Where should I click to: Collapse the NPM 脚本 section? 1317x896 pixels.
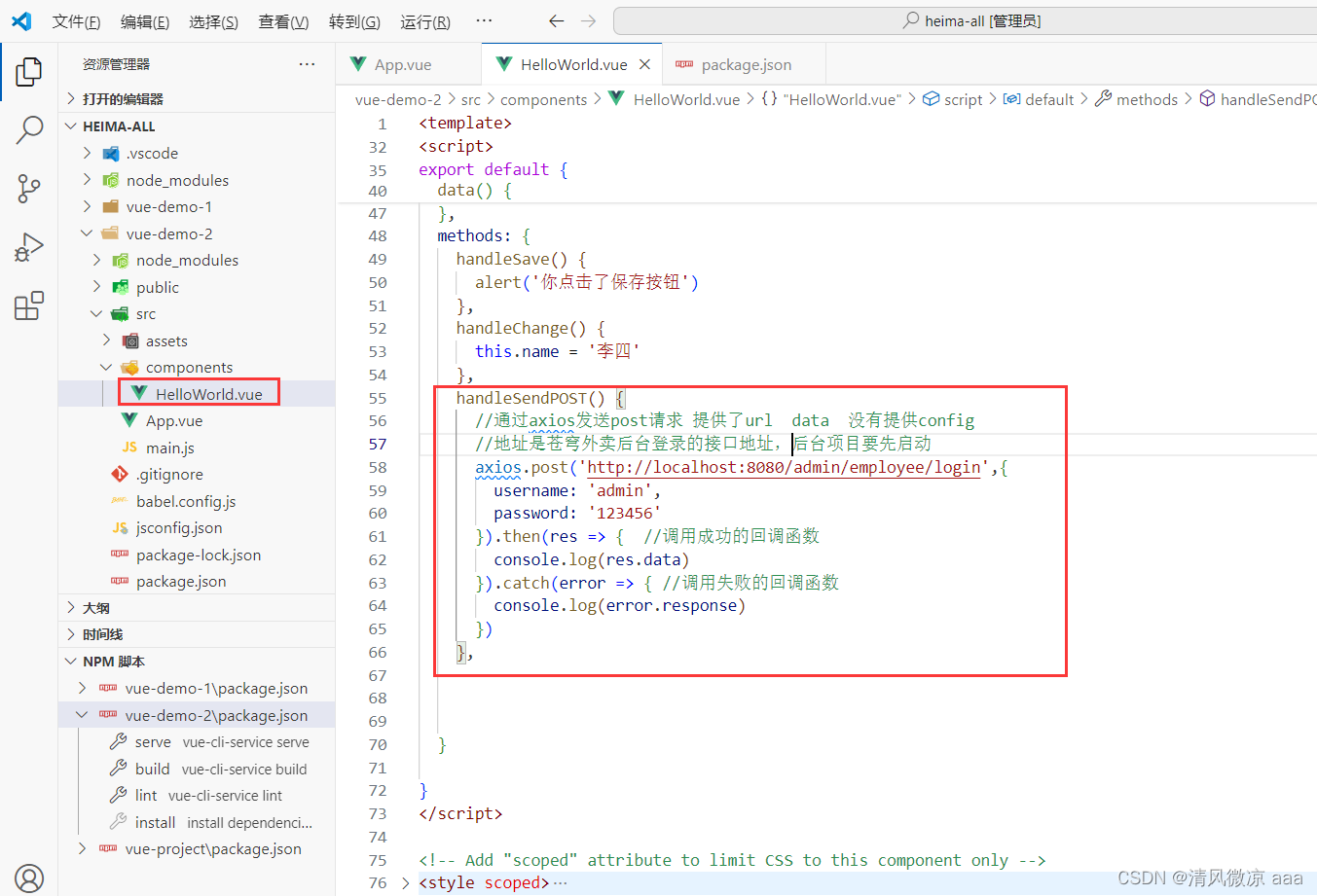tap(198, 661)
